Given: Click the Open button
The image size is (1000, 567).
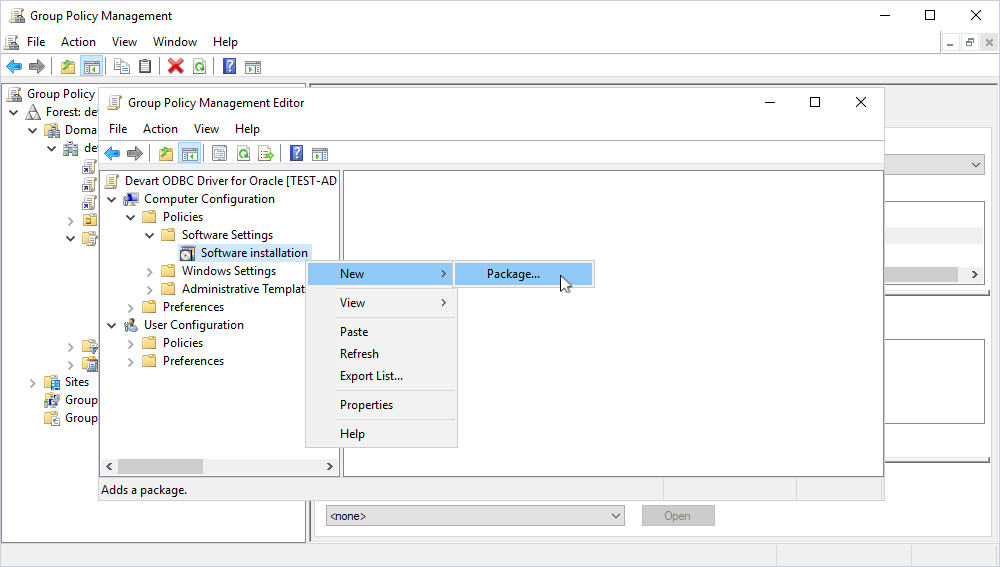Looking at the screenshot, I should (678, 515).
